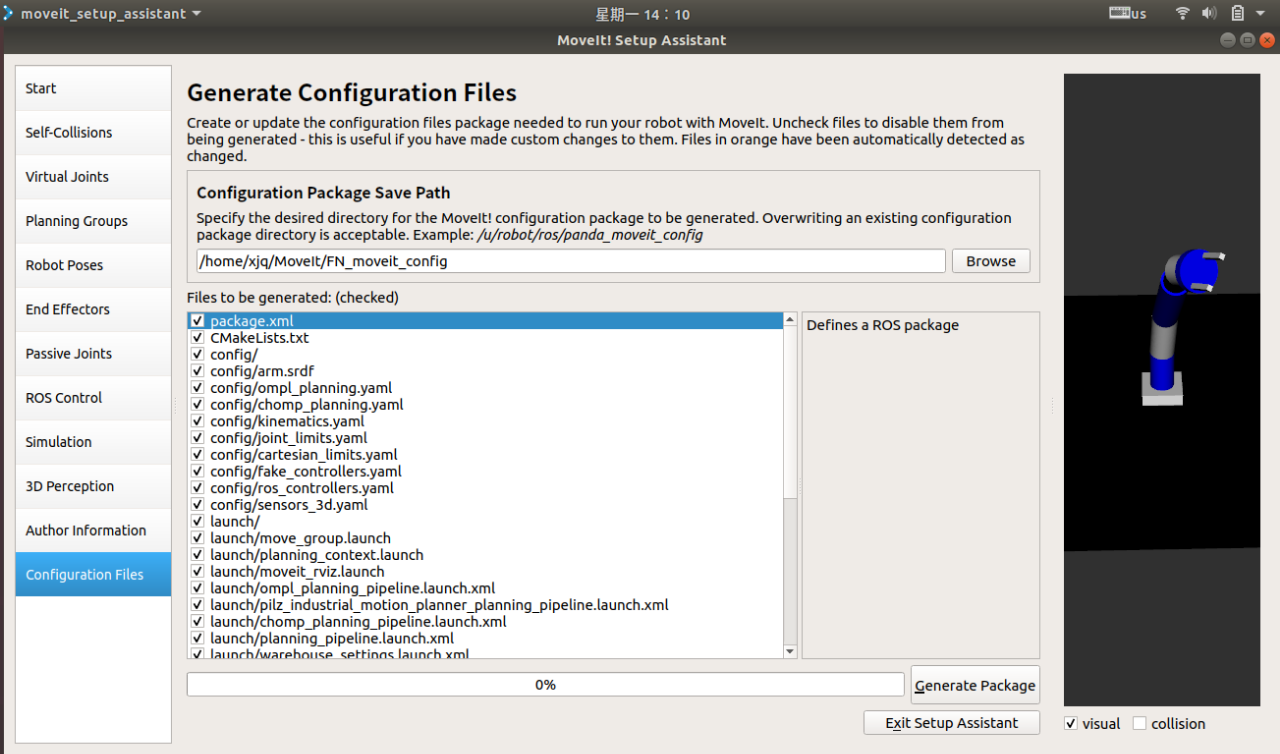Open the End Effectors page
This screenshot has height=754, width=1280.
click(x=93, y=309)
